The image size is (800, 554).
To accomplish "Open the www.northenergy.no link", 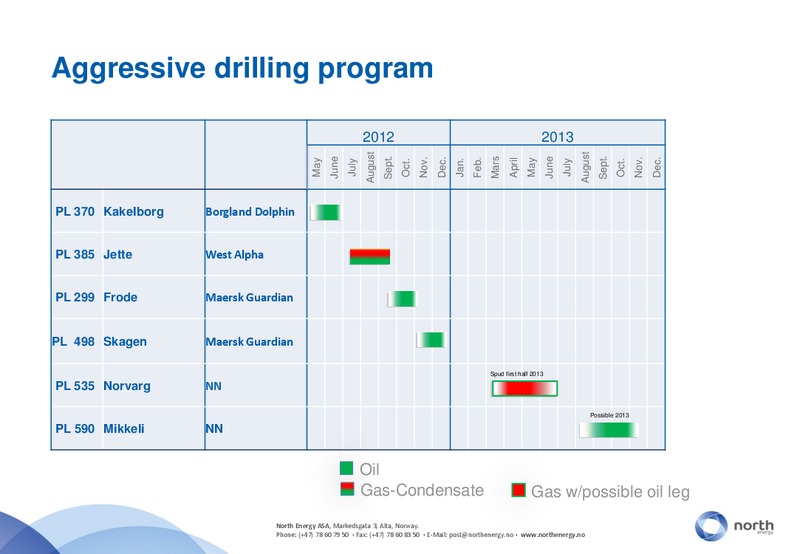I will [x=553, y=535].
